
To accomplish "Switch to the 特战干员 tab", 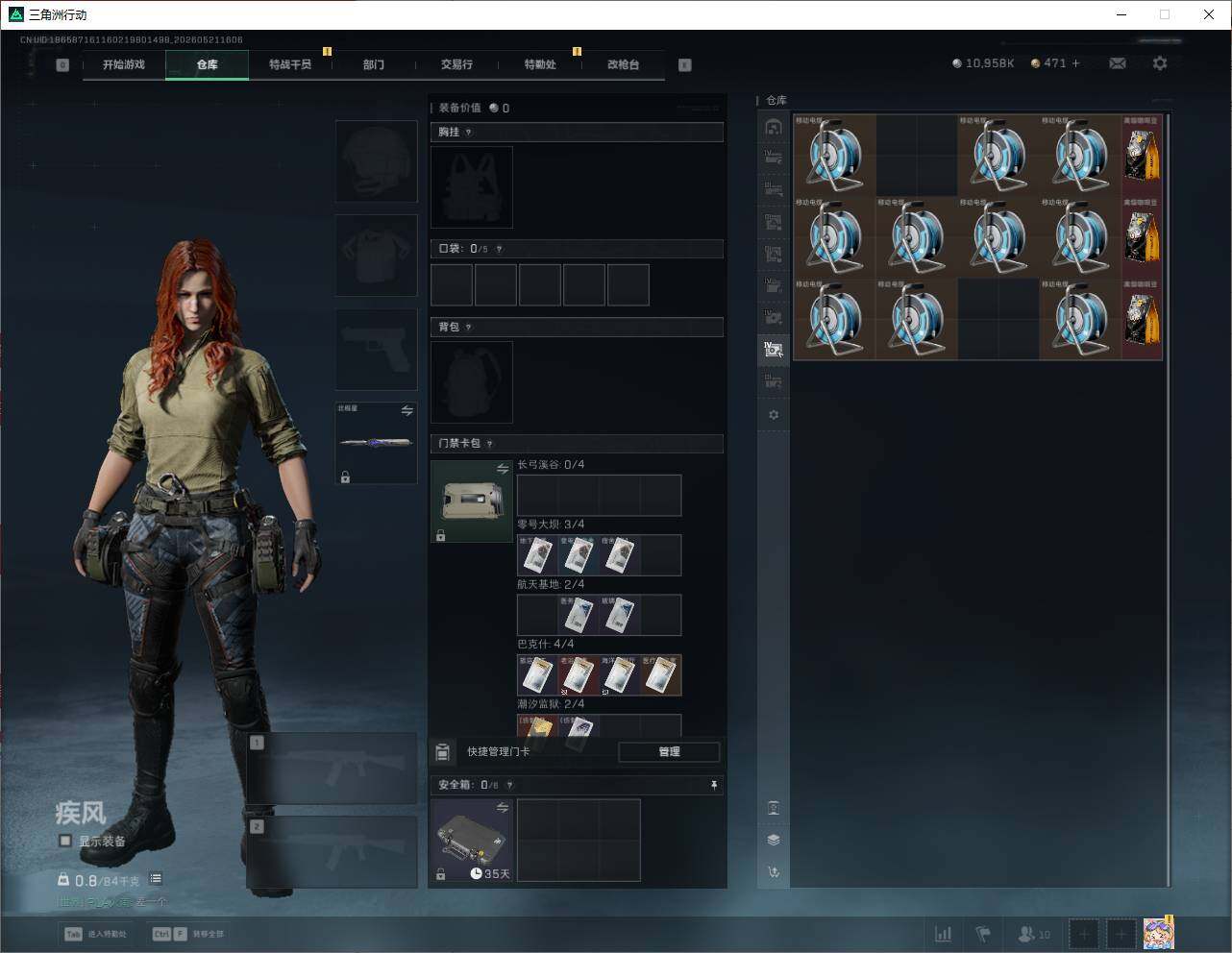I will pyautogui.click(x=290, y=64).
